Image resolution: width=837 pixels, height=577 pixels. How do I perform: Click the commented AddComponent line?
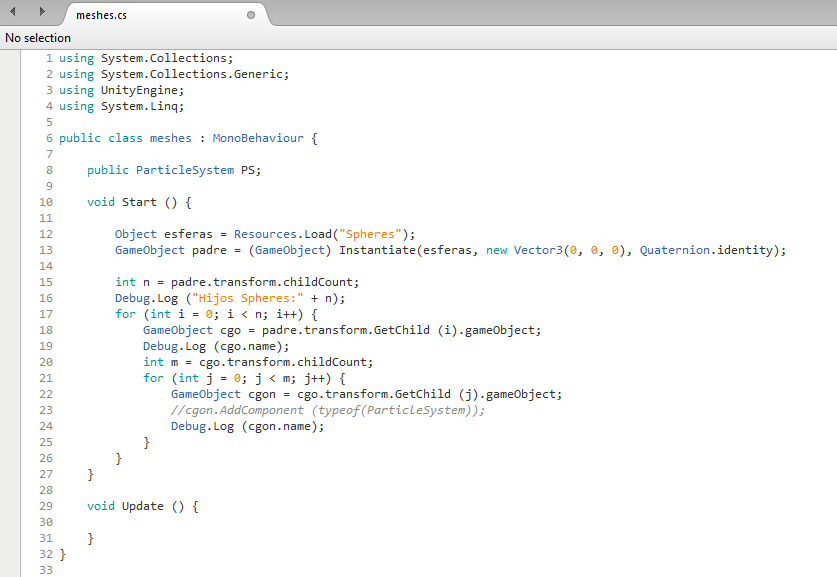327,410
